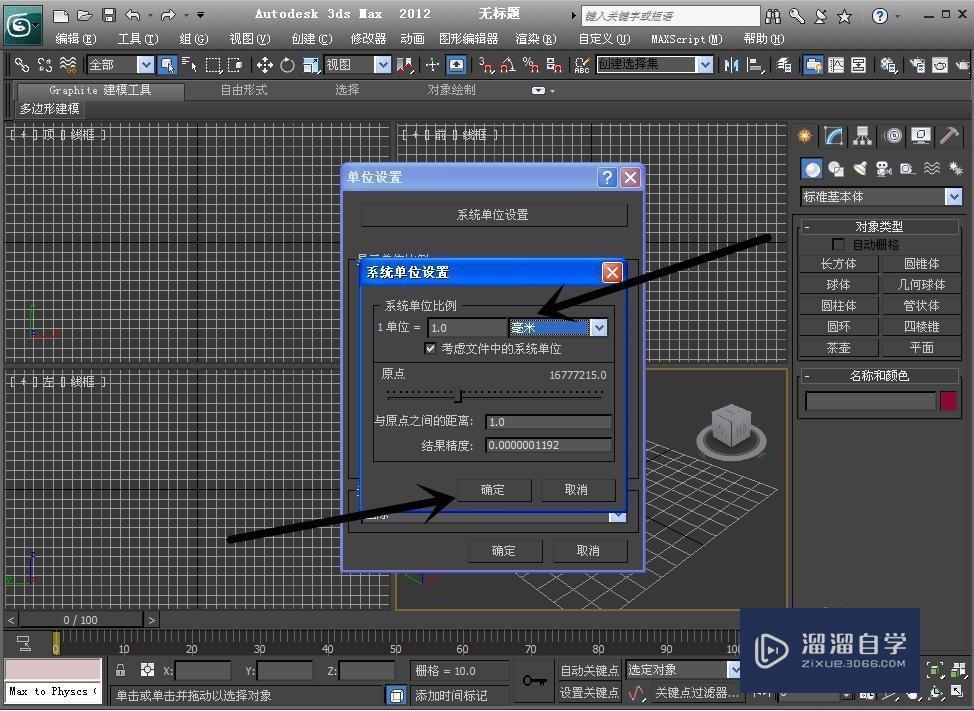Image resolution: width=974 pixels, height=711 pixels.
Task: Open the object color swatch
Action: (x=947, y=400)
